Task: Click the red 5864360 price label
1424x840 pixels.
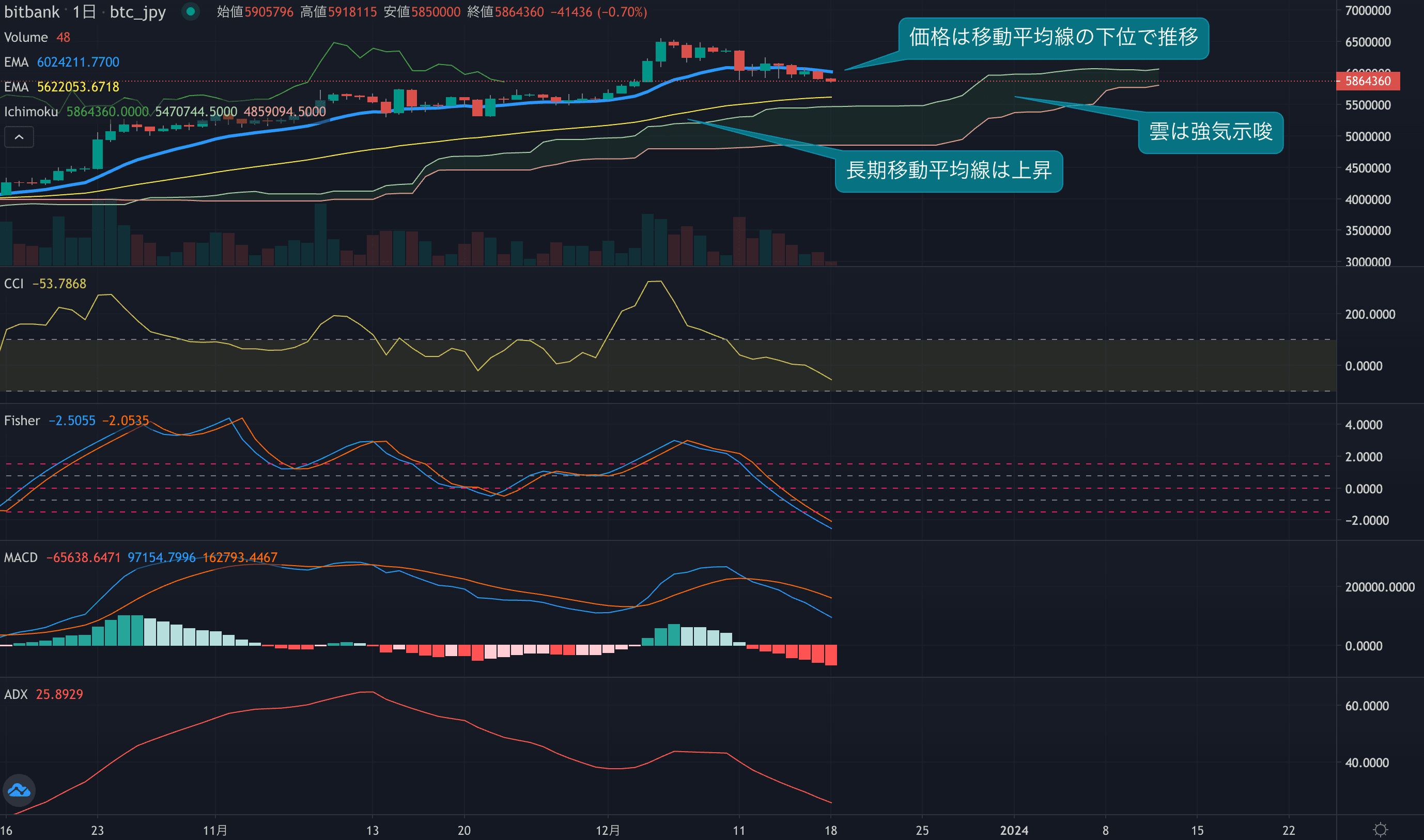Action: click(x=1367, y=81)
